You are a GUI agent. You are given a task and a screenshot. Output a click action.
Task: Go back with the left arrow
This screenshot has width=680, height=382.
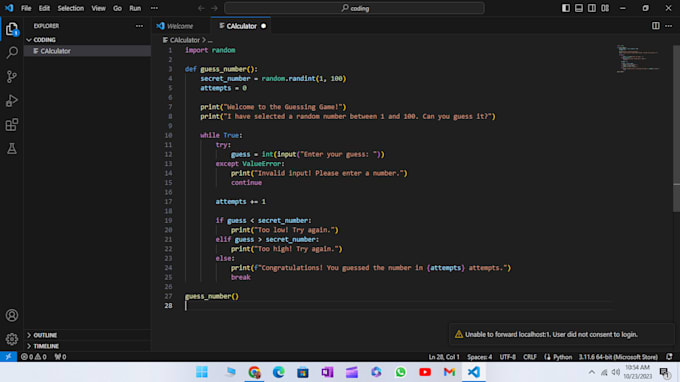click(x=201, y=8)
